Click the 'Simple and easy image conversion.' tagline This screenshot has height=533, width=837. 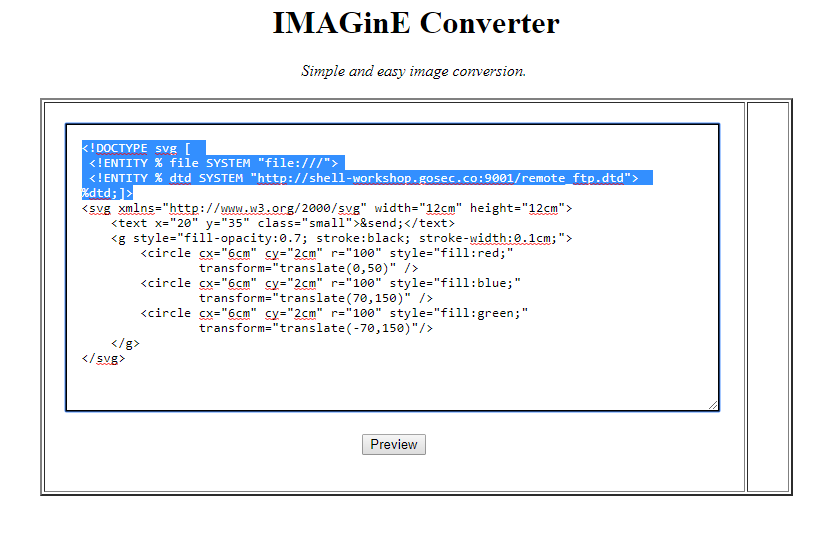click(x=414, y=71)
